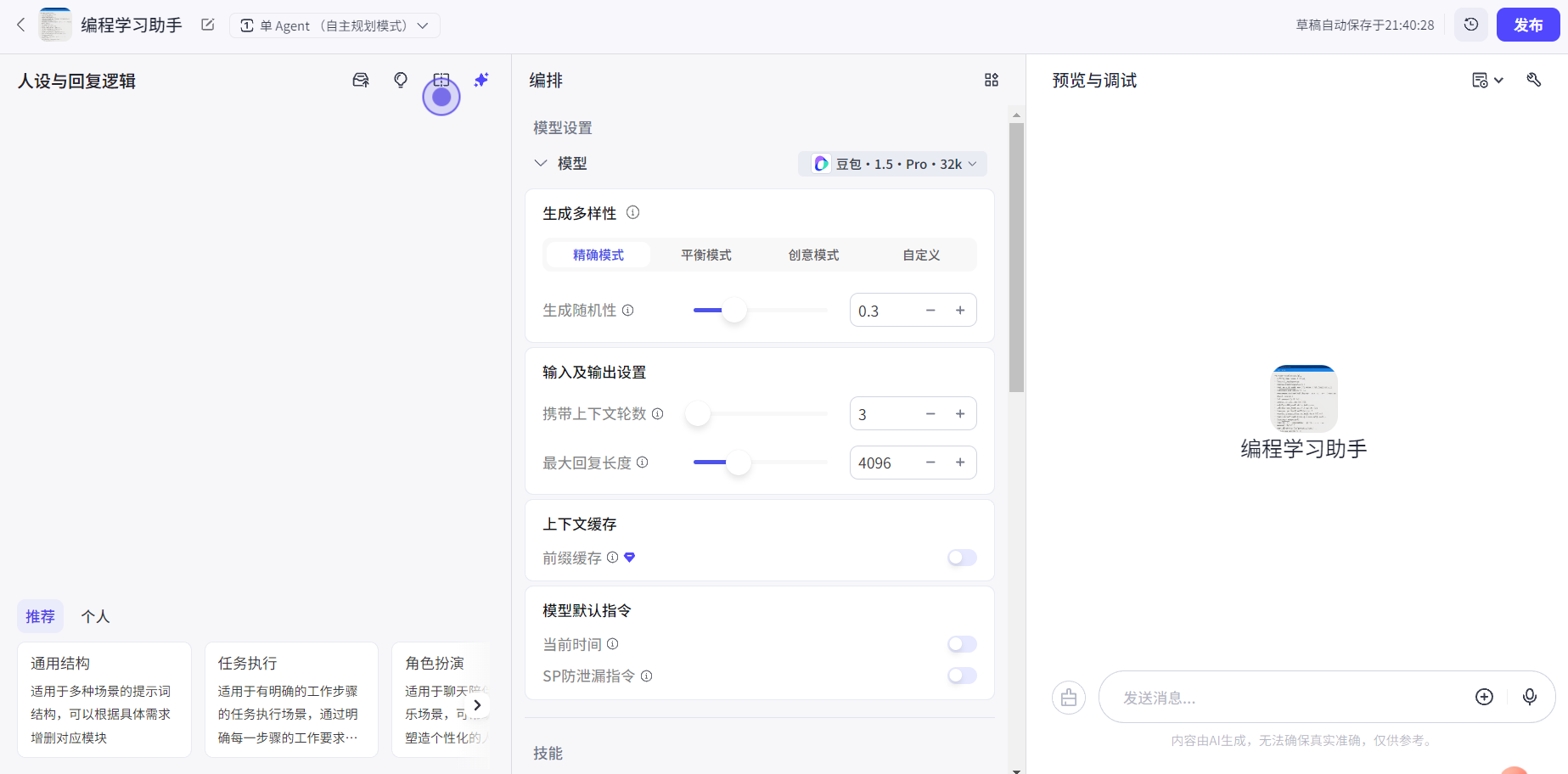Open the 单 Agent mode dropdown
This screenshot has height=774, width=1568.
pyautogui.click(x=334, y=25)
